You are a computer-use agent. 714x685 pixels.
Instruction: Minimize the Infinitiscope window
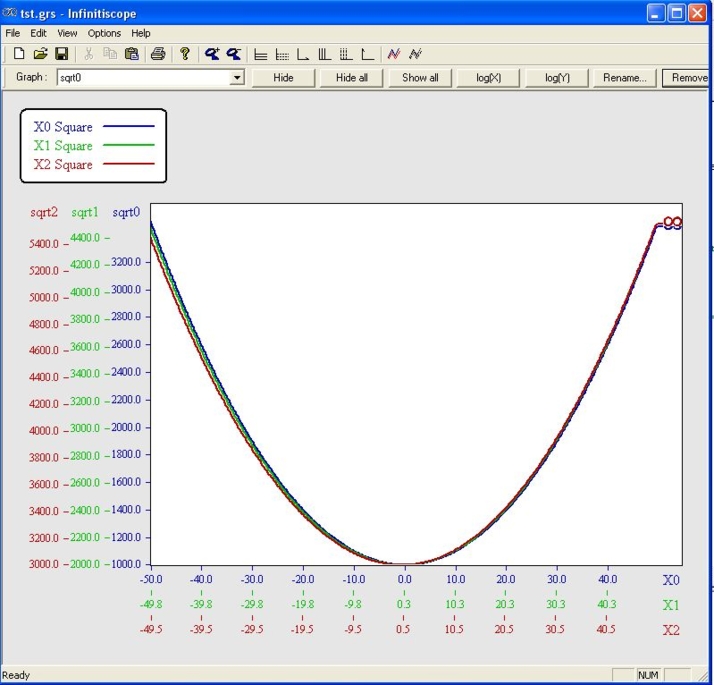point(655,13)
